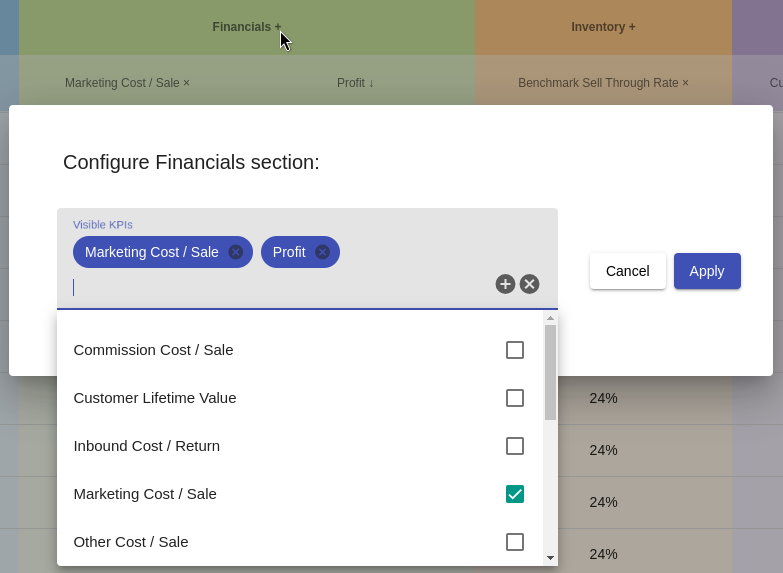
Task: Check the Commission Cost / Sale checkbox
Action: coord(515,350)
